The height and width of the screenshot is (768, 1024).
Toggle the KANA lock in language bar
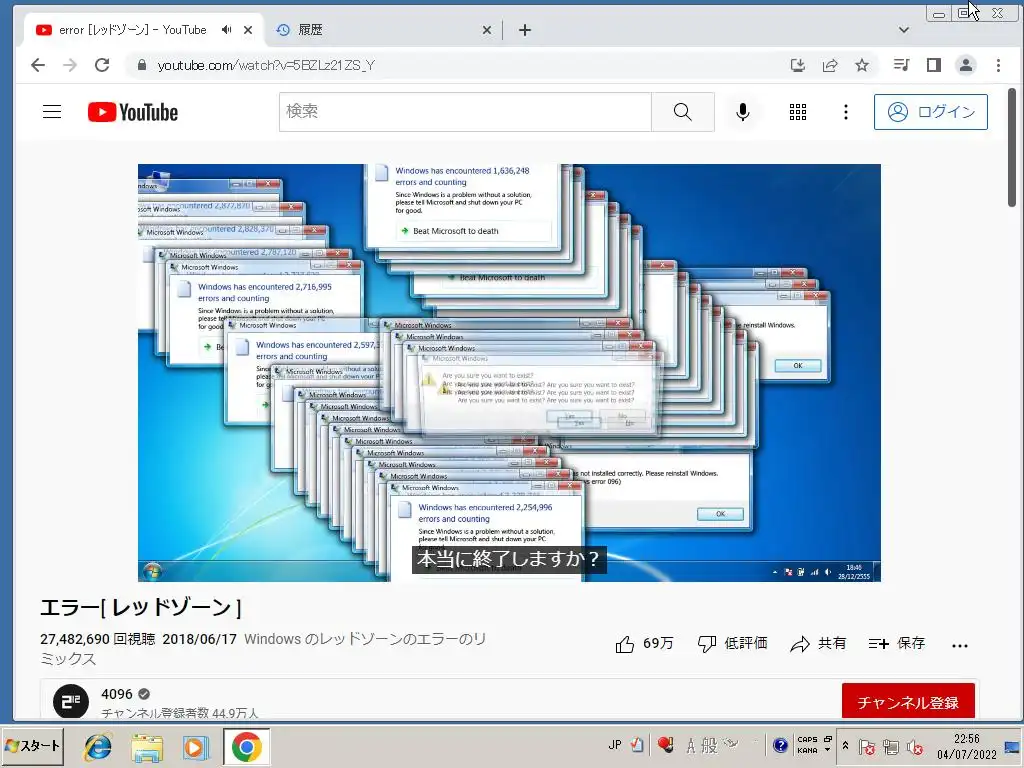click(x=807, y=751)
